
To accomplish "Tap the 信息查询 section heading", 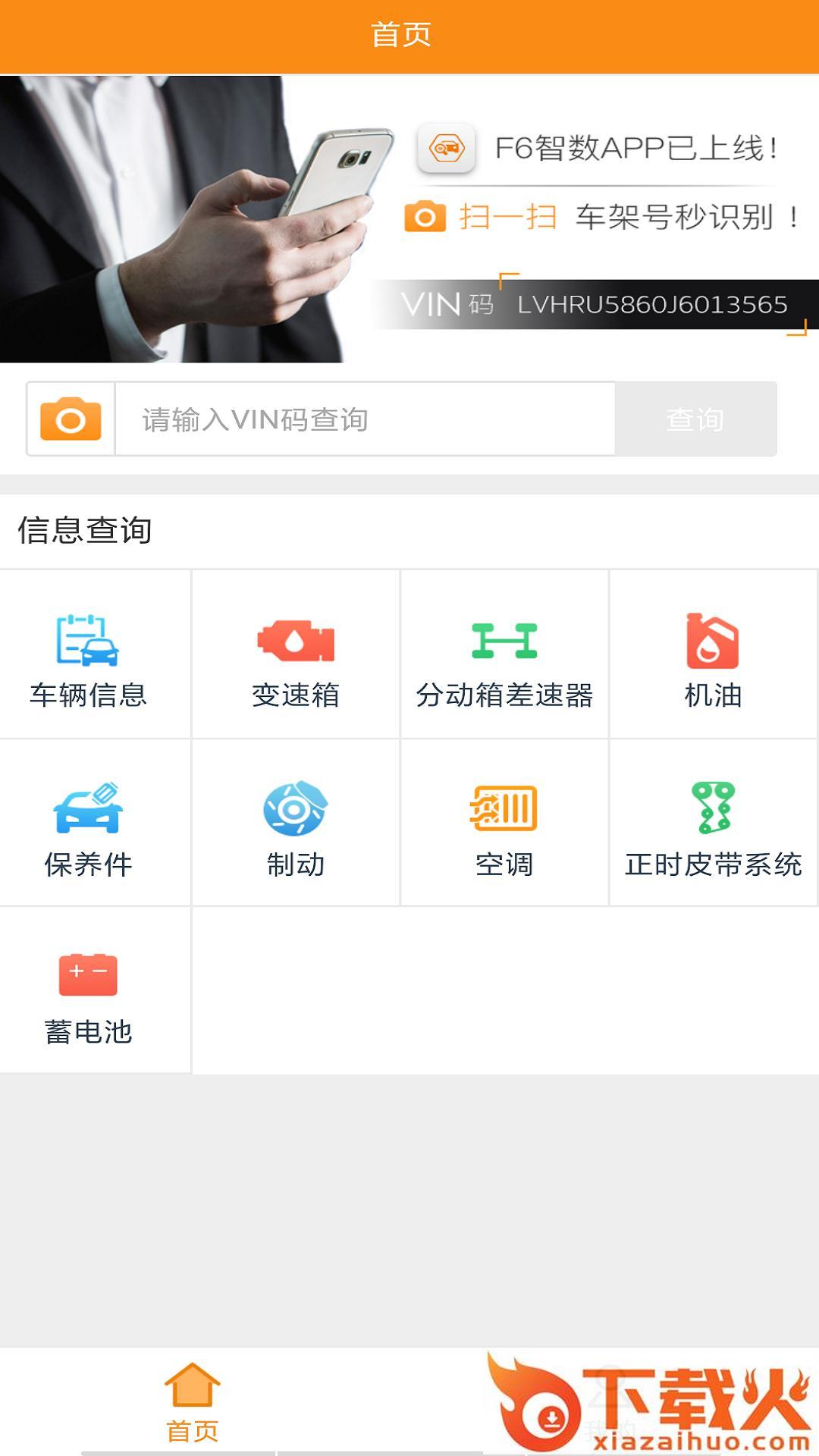I will 85,530.
